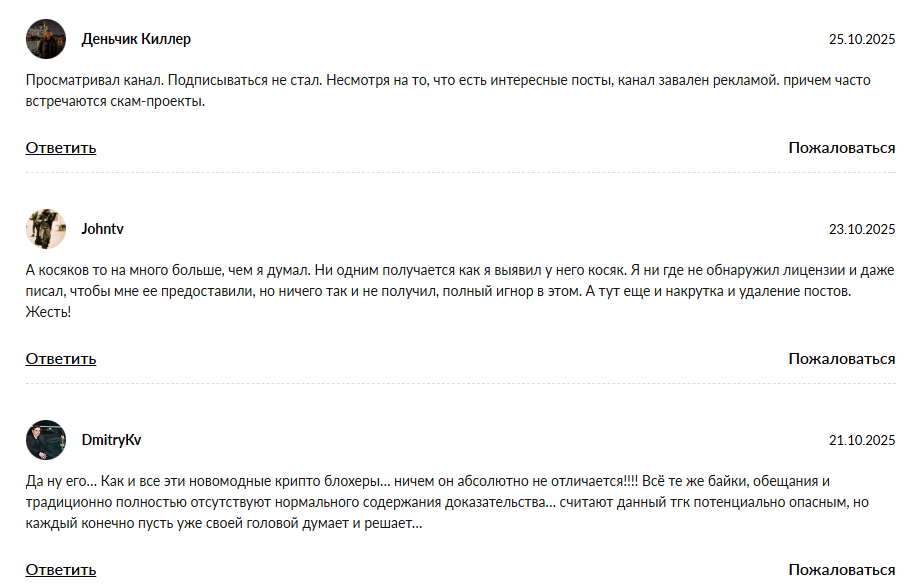
Task: Click the word Жесть! in Johntv's comment
Action: tap(48, 312)
